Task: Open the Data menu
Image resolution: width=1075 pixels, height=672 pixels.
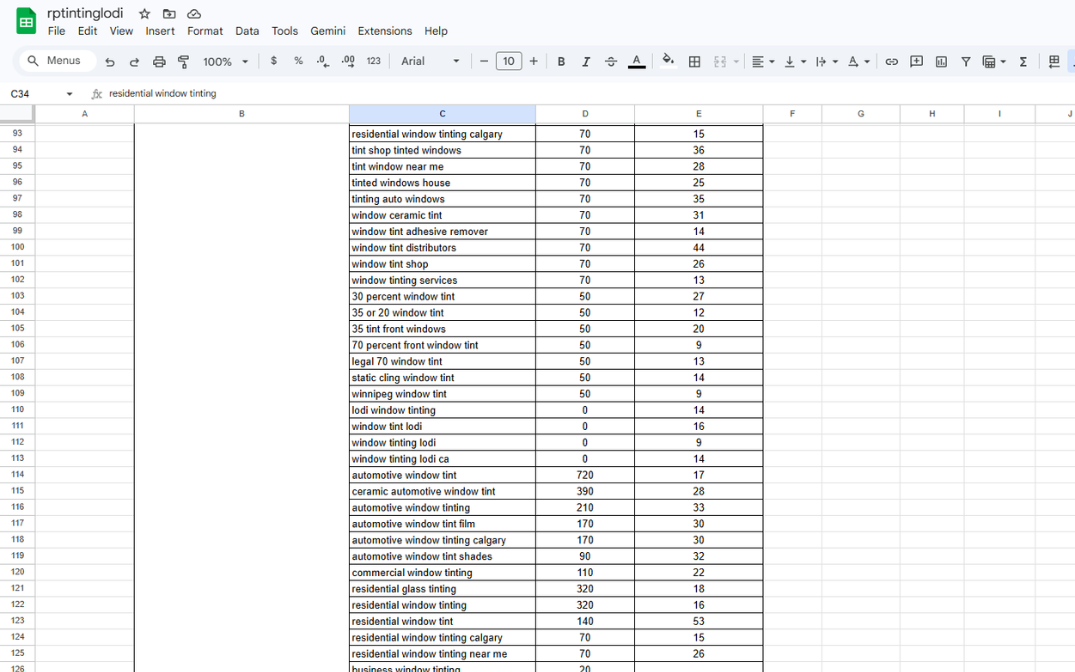Action: point(247,31)
